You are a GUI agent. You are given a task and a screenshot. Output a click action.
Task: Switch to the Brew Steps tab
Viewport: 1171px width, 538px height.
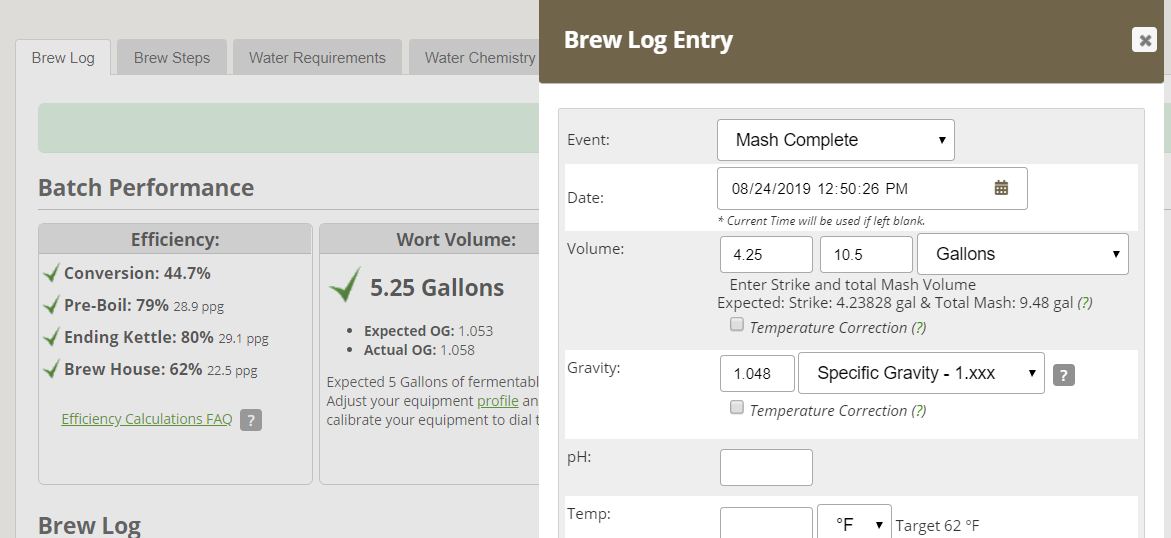(x=172, y=58)
